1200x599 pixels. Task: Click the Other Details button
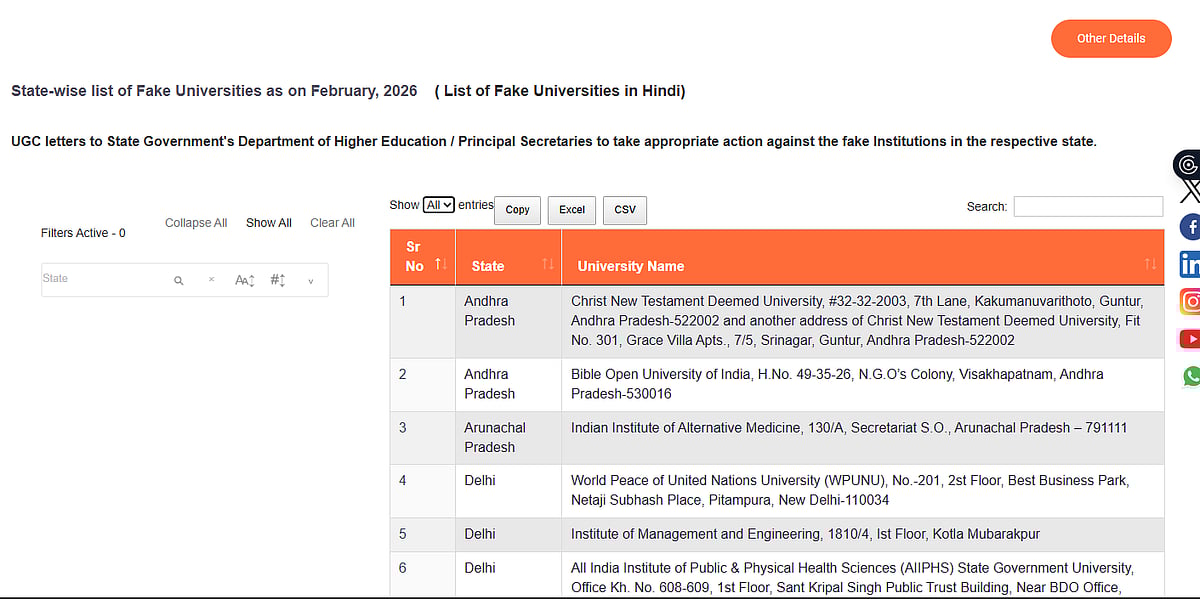click(1111, 38)
